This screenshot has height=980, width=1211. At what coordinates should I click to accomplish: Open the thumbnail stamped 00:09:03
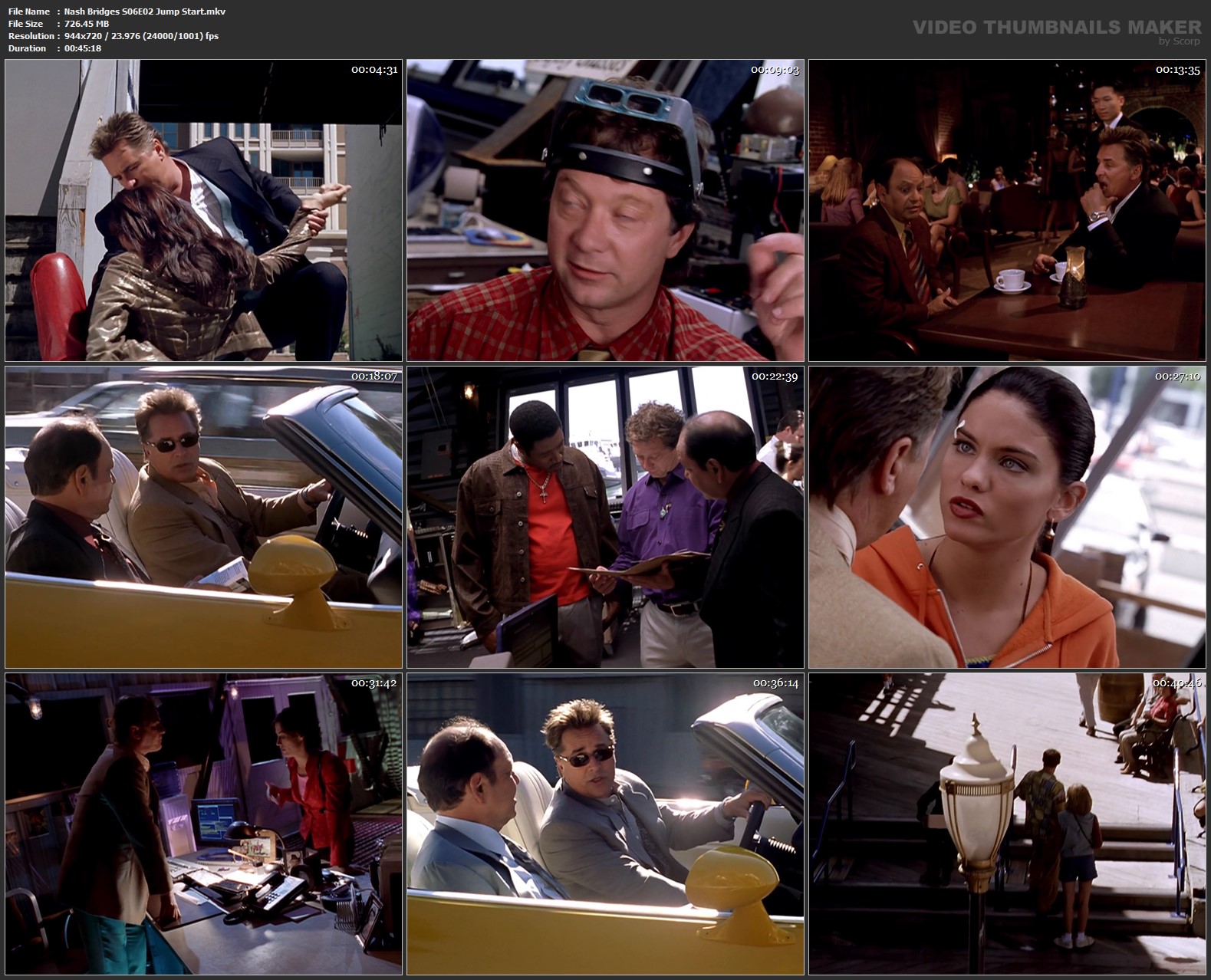(605, 210)
